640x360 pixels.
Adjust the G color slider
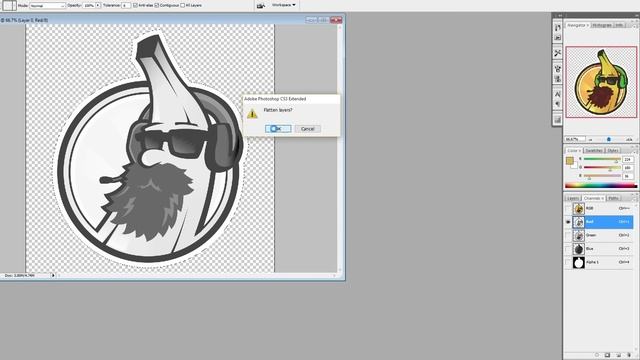coord(602,167)
